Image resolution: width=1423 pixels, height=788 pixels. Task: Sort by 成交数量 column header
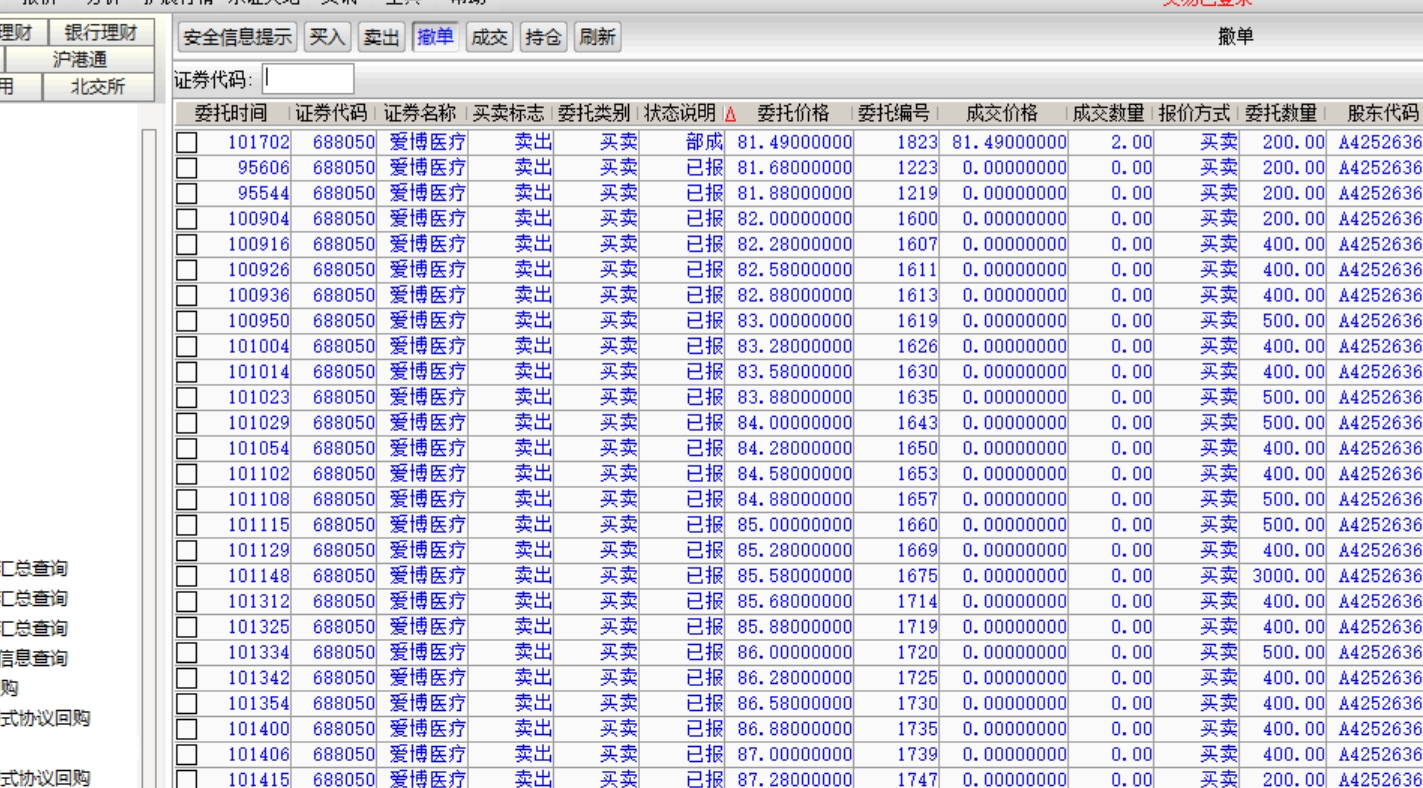(x=1110, y=114)
